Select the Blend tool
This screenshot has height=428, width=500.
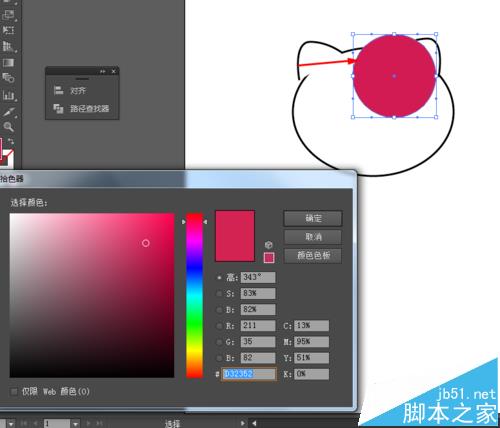[8, 78]
